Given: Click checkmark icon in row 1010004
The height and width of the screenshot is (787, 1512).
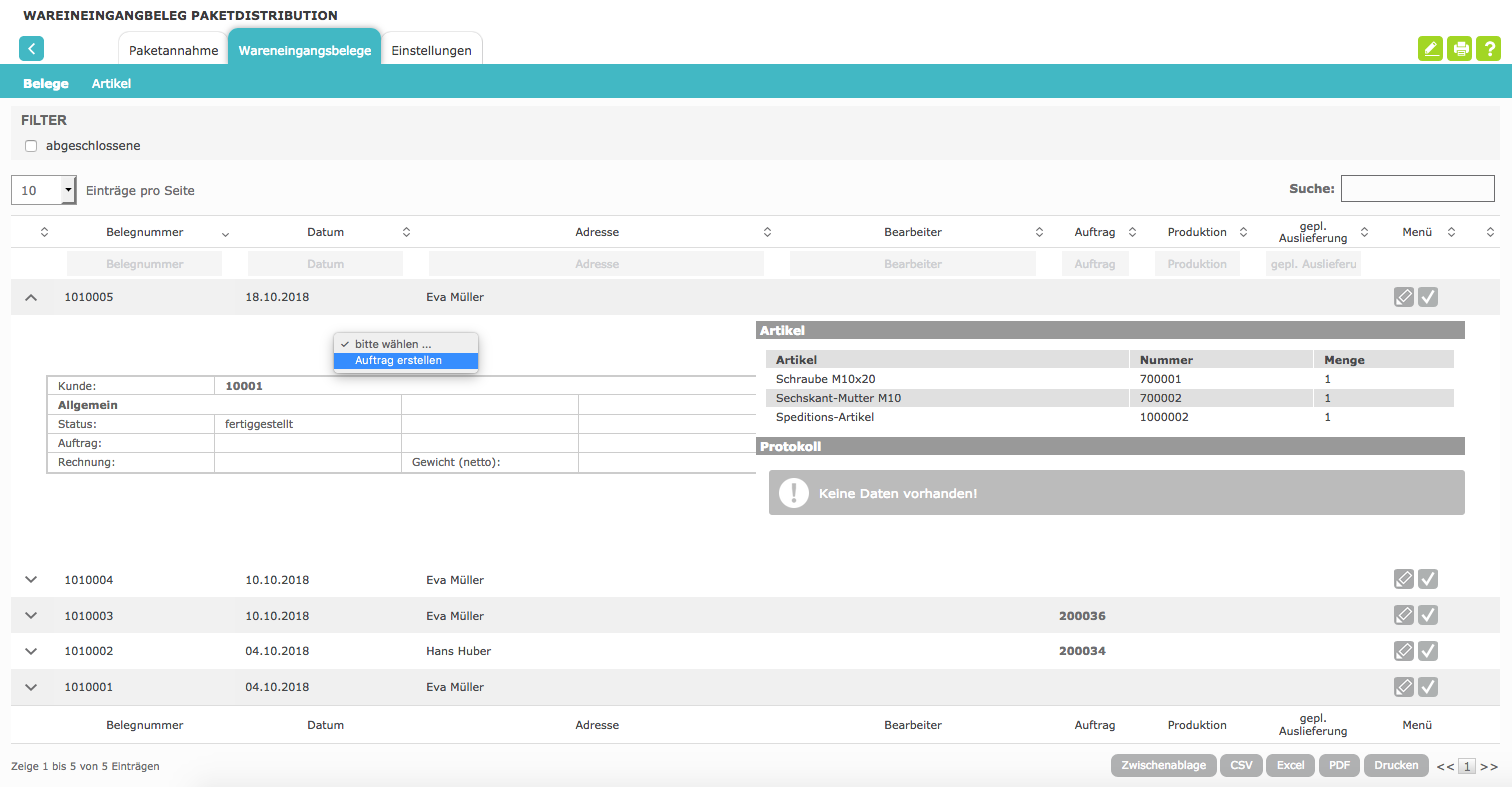Looking at the screenshot, I should [1428, 579].
